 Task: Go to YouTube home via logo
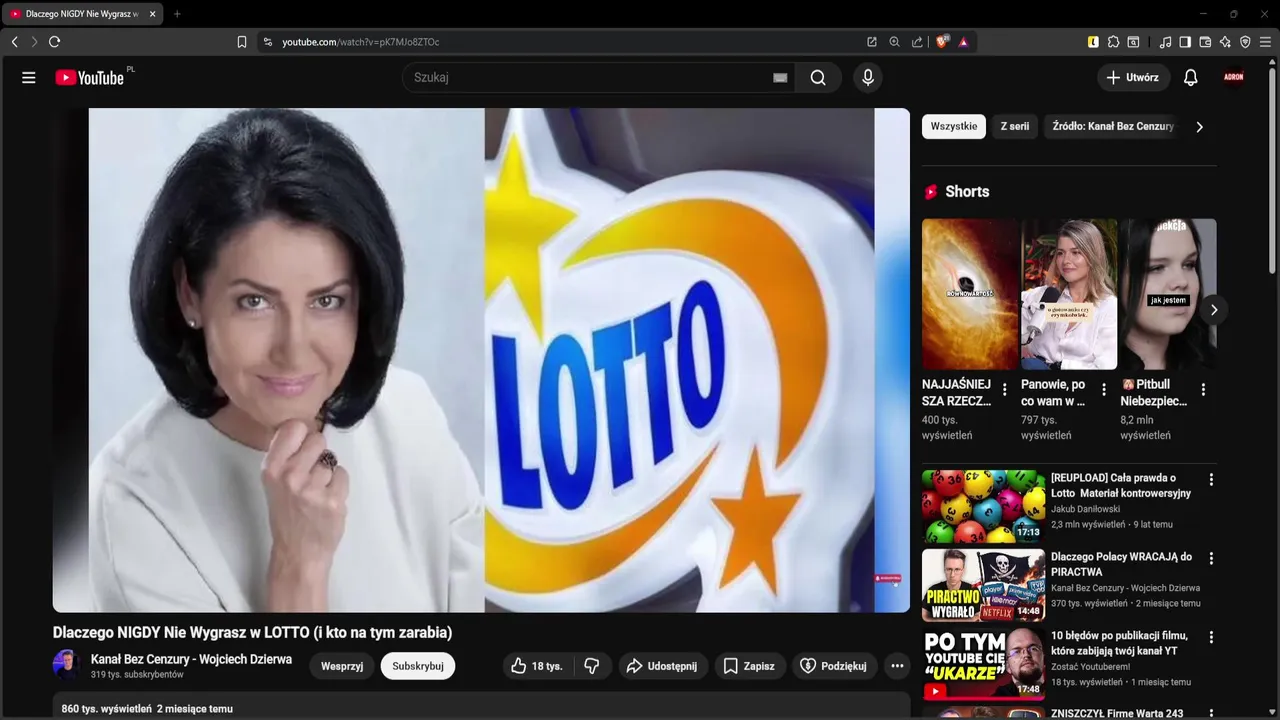coord(90,77)
